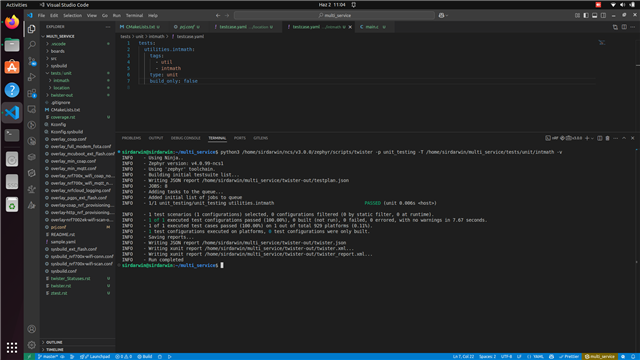Toggle Panel visibility in title bar
Viewport: 640px width, 360px height.
pyautogui.click(x=594, y=16)
